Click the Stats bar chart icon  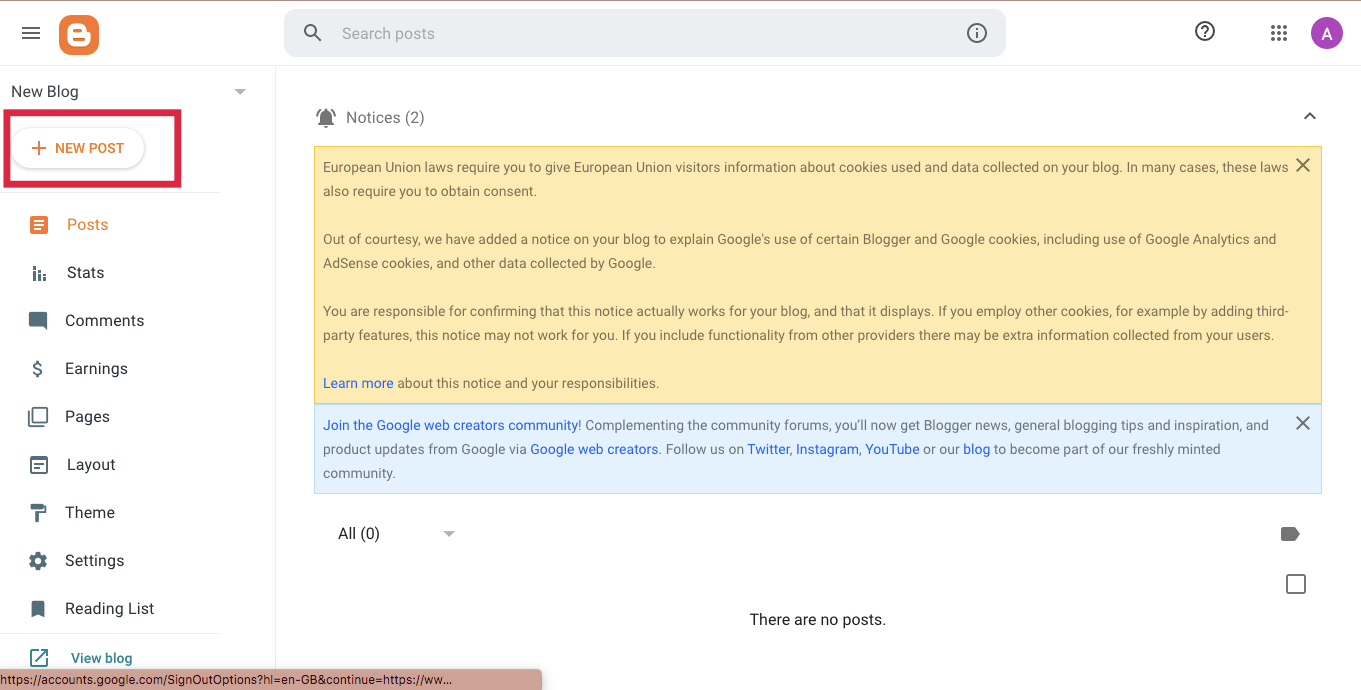click(39, 273)
